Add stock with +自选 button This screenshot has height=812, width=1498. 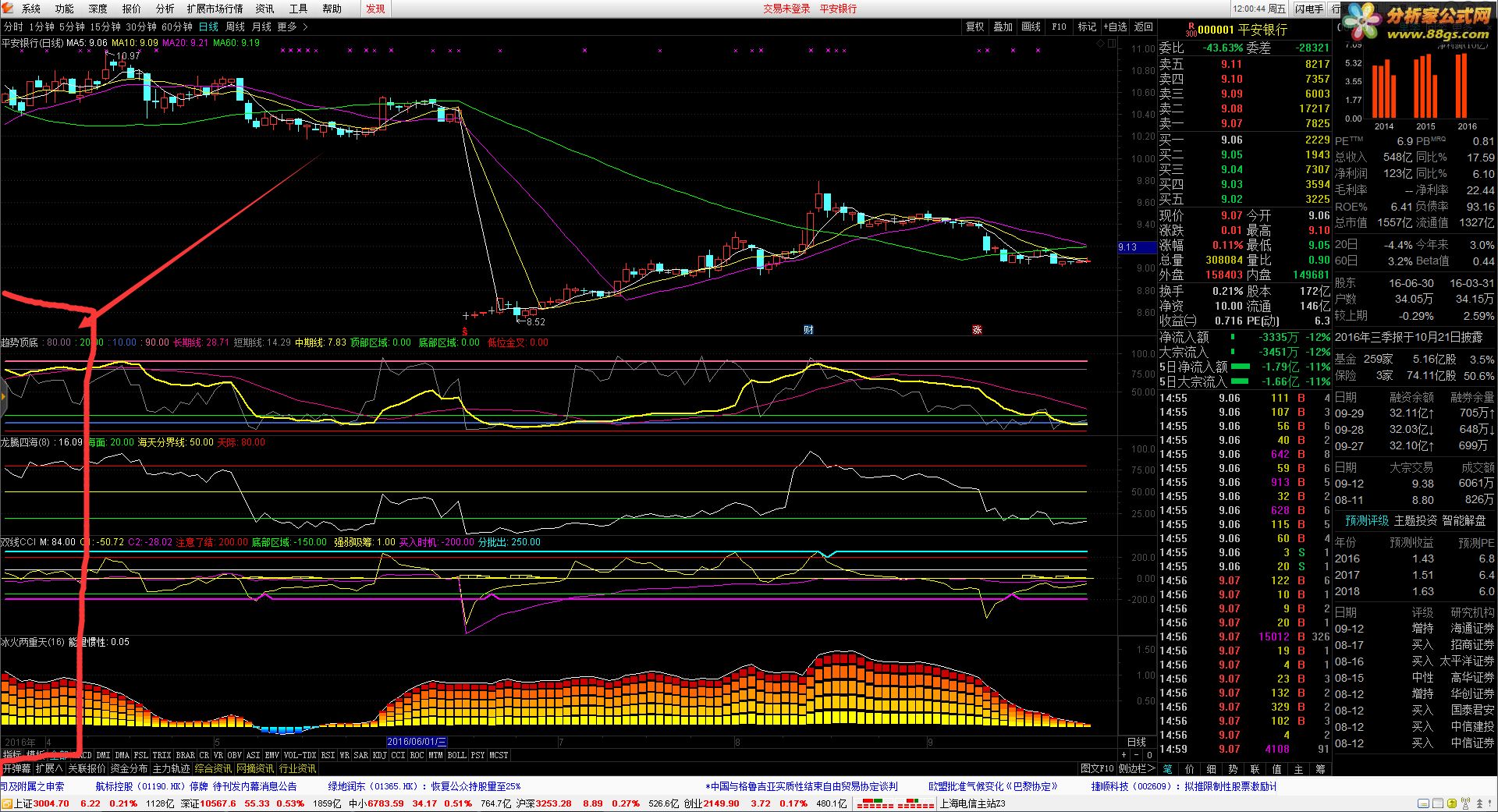pos(1115,27)
